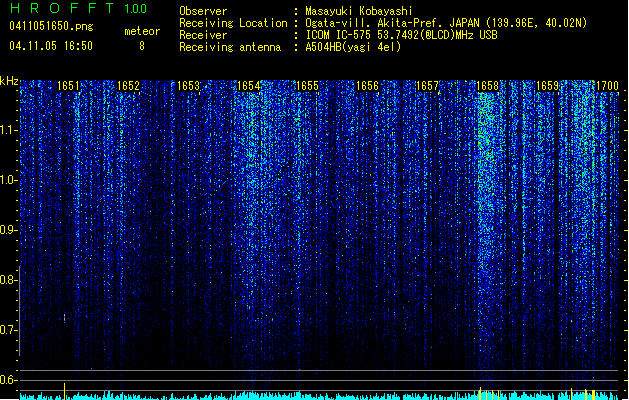
Task: Click the meteor count label
Action: [x=142, y=31]
